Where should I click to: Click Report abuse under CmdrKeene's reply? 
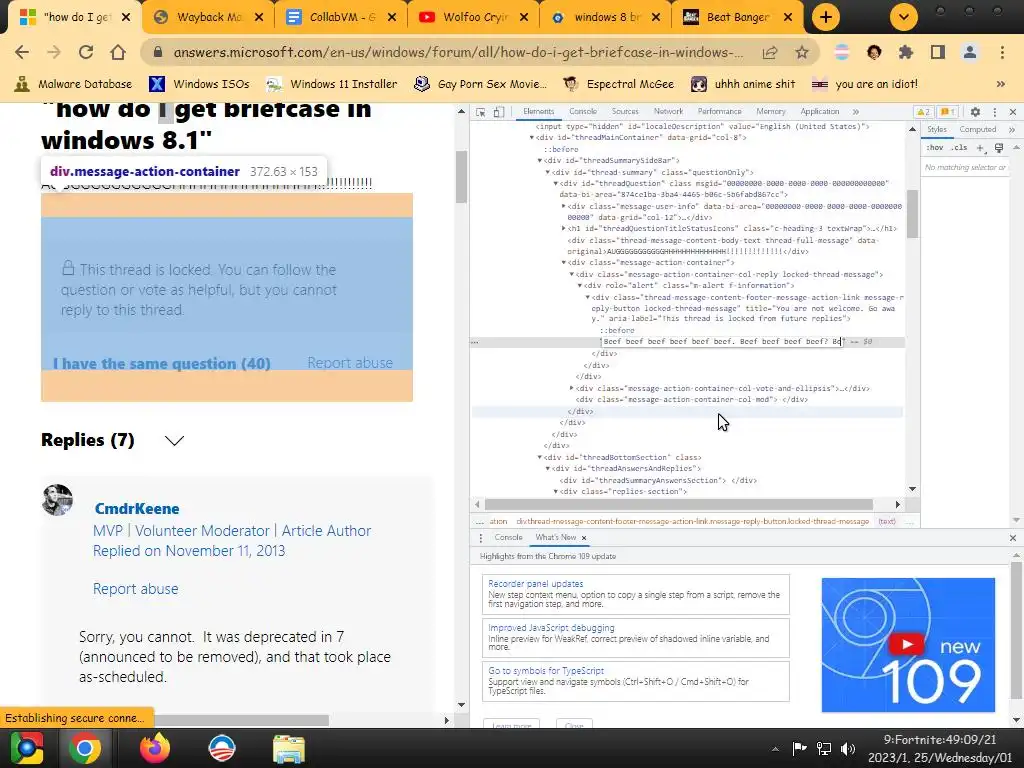tap(135, 589)
